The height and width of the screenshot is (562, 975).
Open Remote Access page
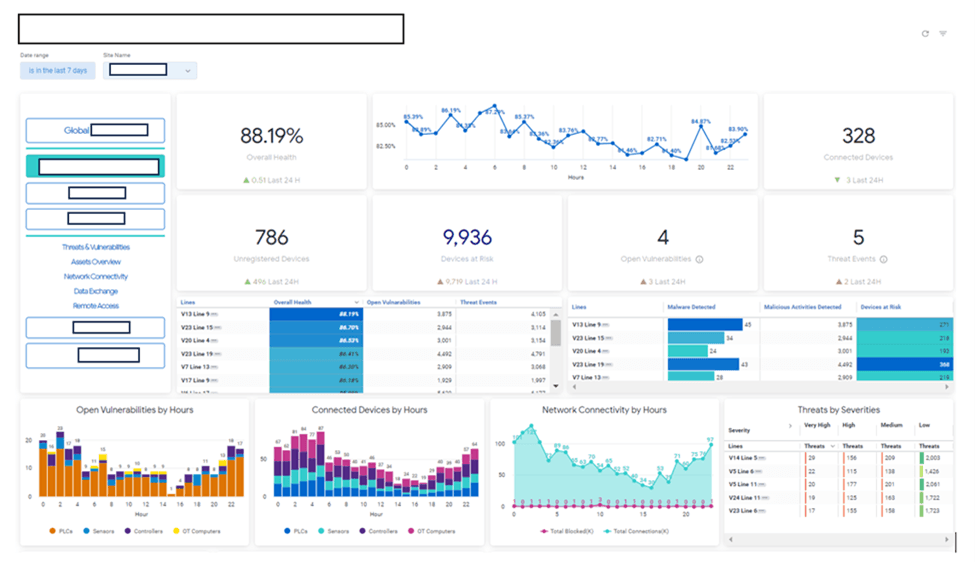(96, 306)
